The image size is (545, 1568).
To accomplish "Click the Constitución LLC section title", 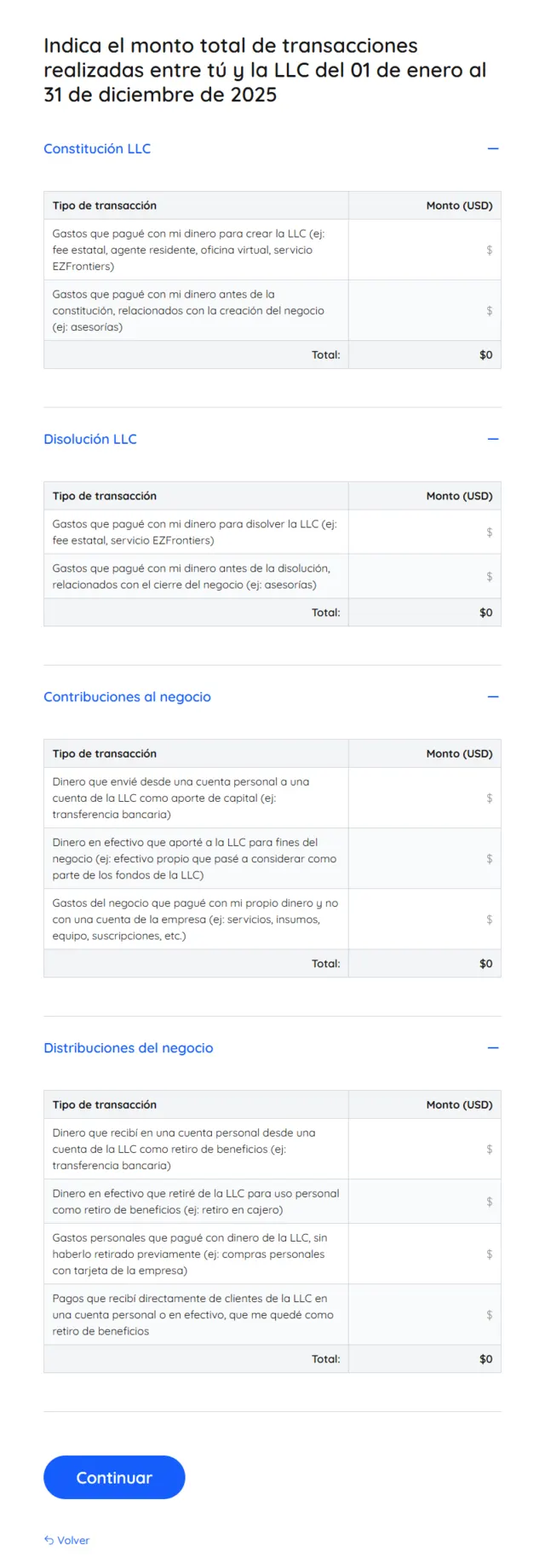I will (x=97, y=149).
